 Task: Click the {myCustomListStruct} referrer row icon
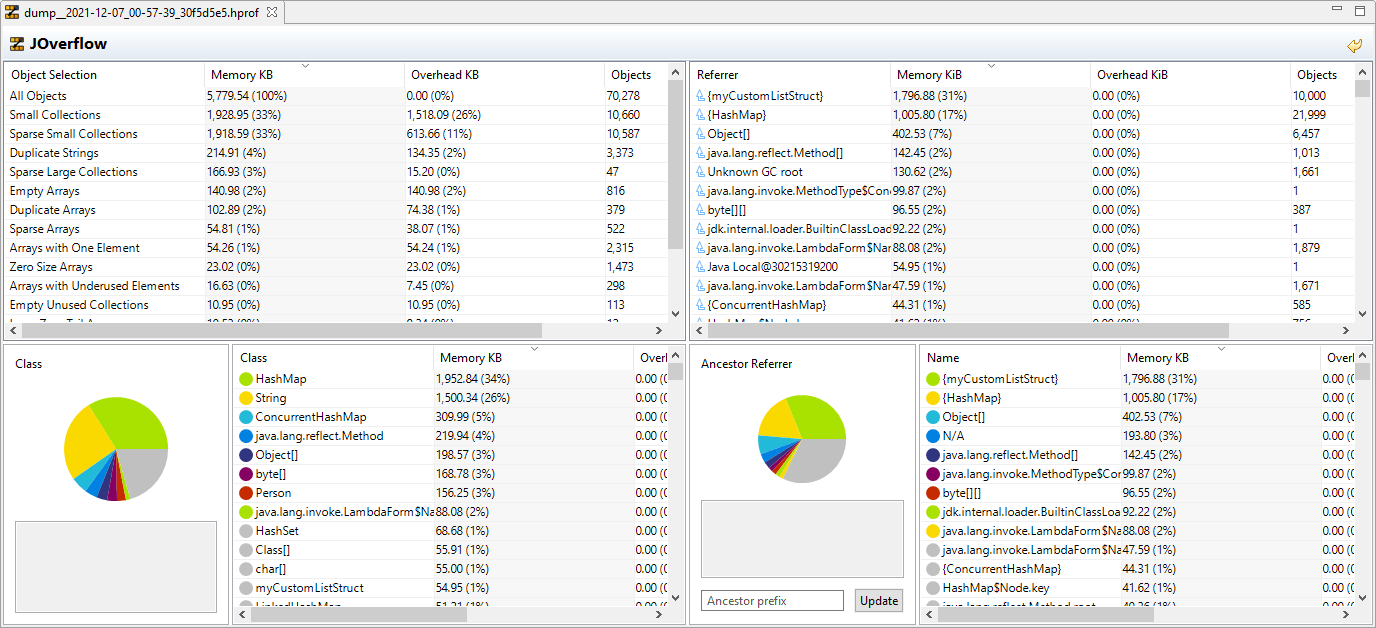click(701, 96)
